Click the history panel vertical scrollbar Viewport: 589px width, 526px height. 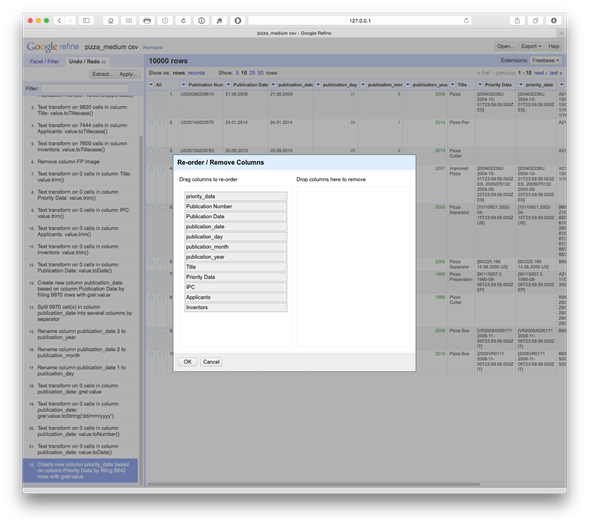(141, 310)
